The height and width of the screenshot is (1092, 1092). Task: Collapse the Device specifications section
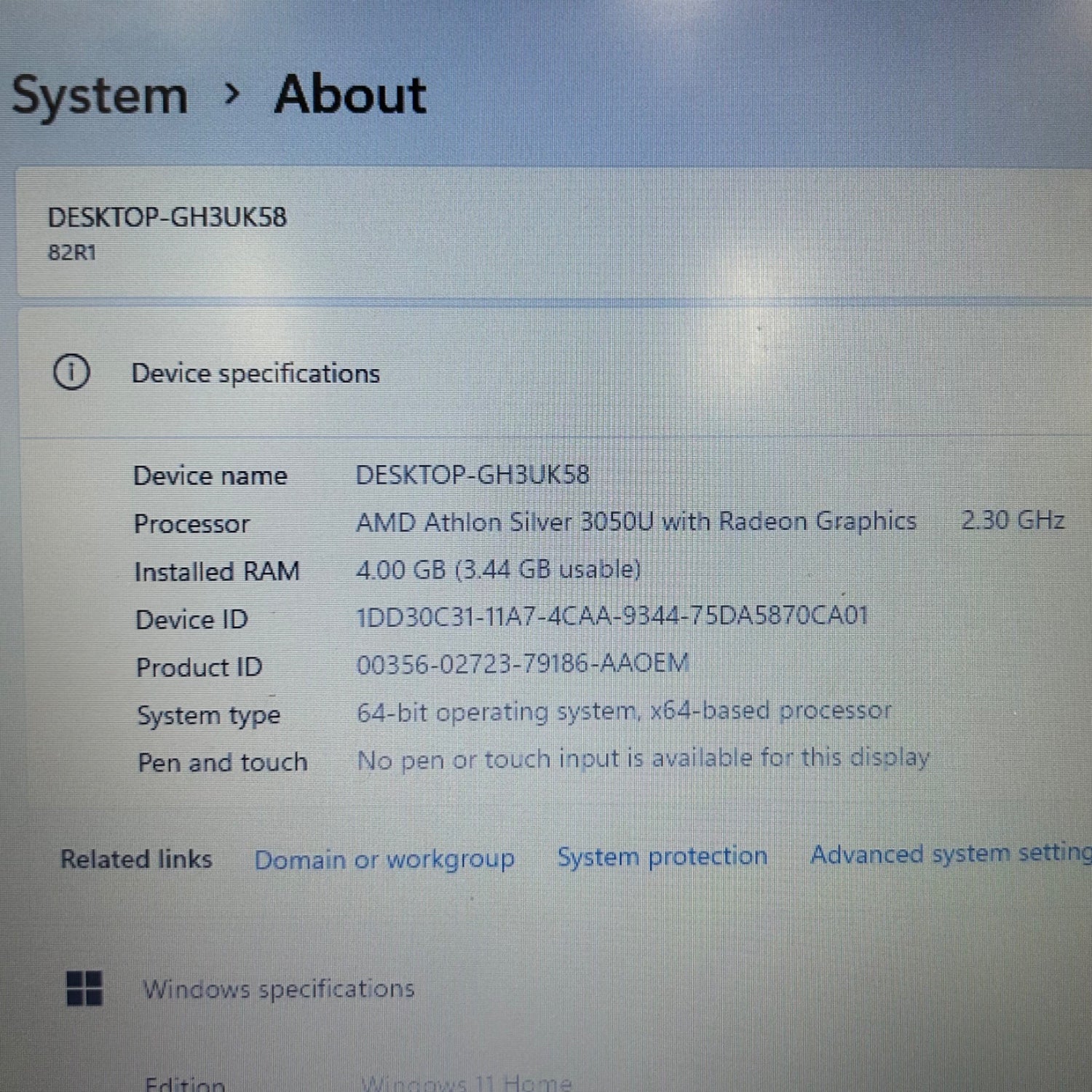(x=256, y=373)
